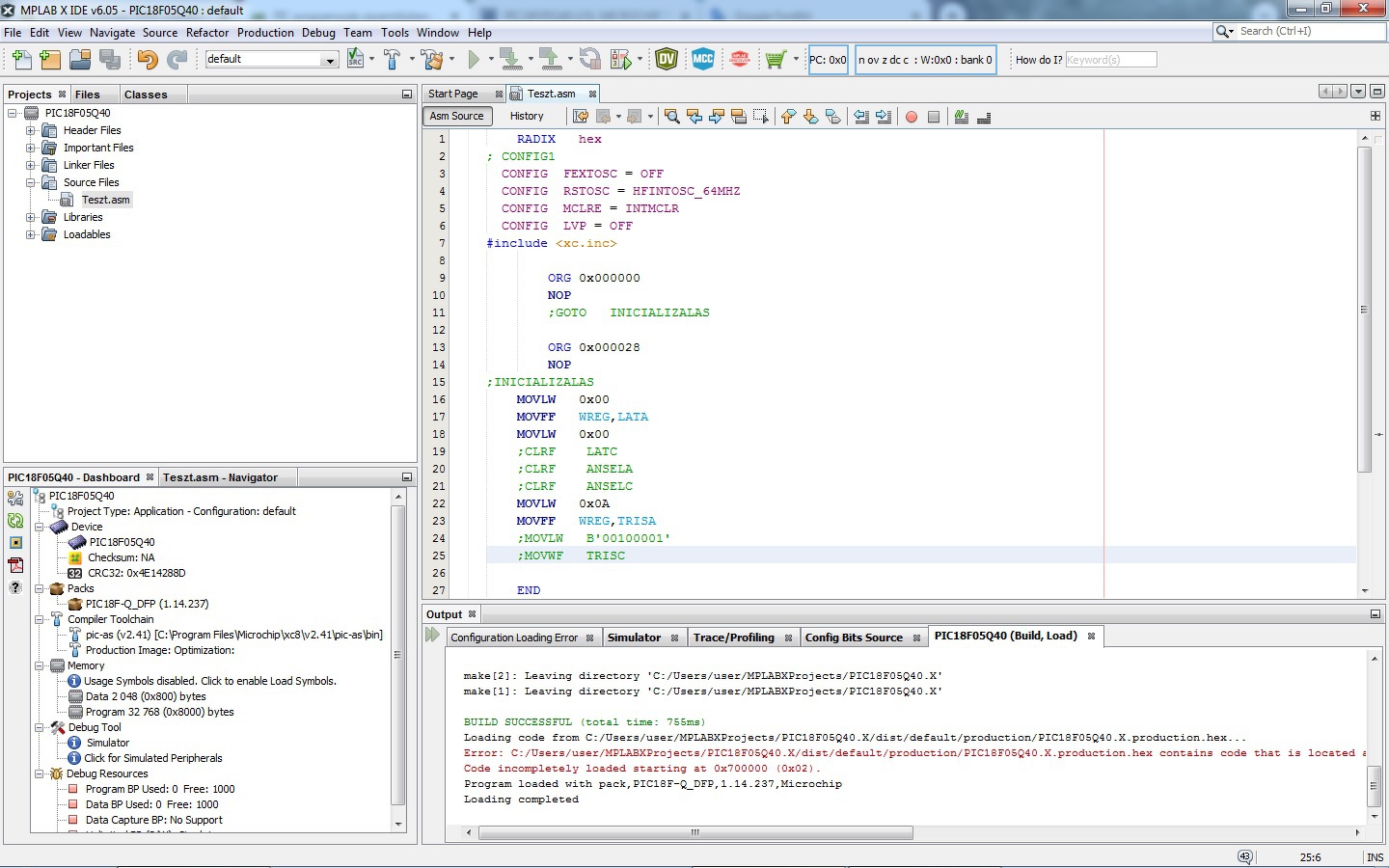Open the MPLAB Data Visualizer (DV) icon
The image size is (1389, 868).
667,60
